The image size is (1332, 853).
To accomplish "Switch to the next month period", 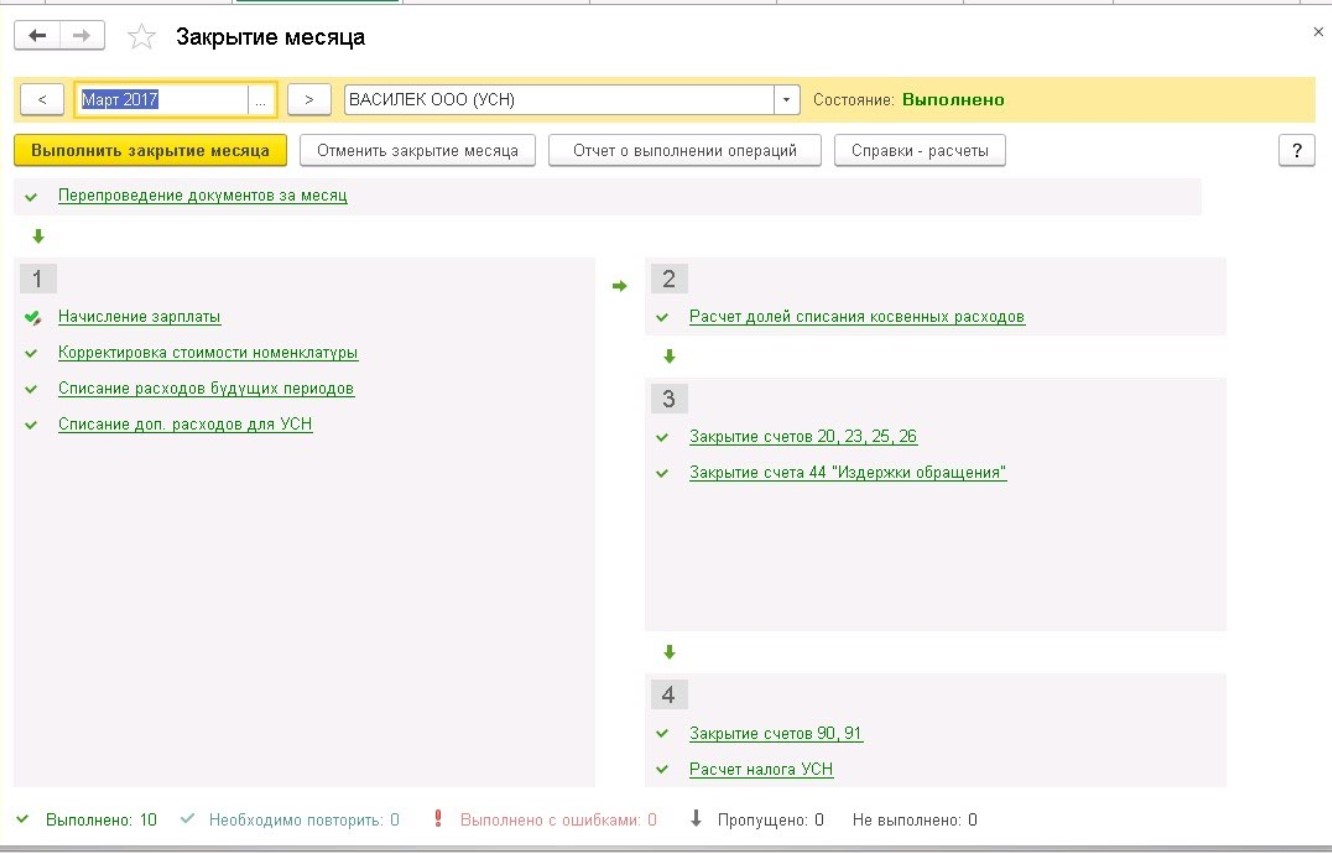I will click(309, 100).
